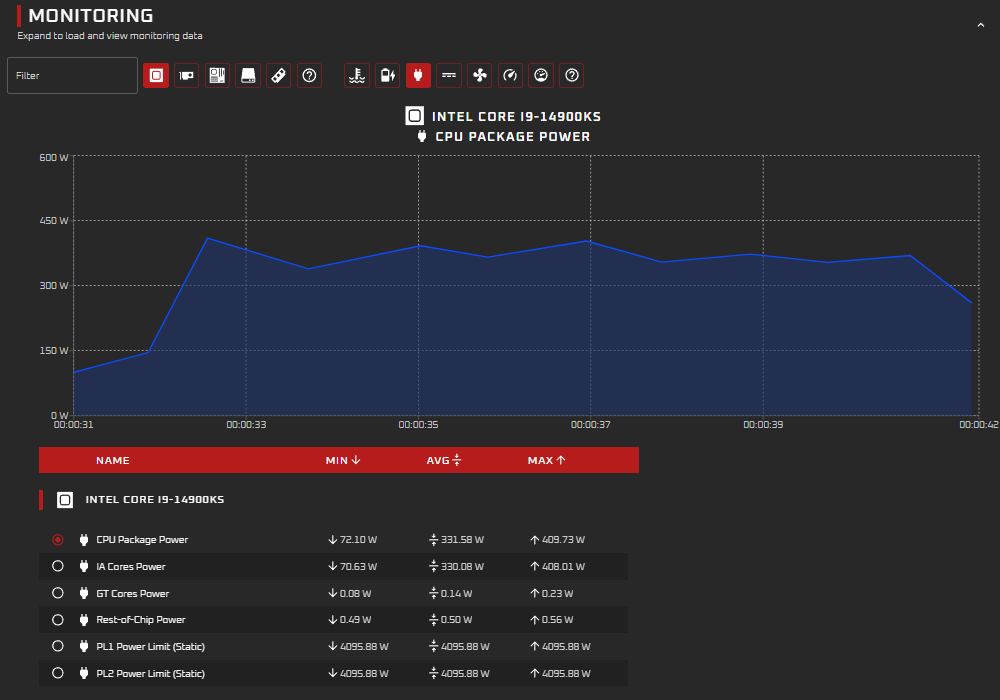Sort the table by MIN column
Image resolution: width=1000 pixels, height=700 pixels.
tap(343, 460)
